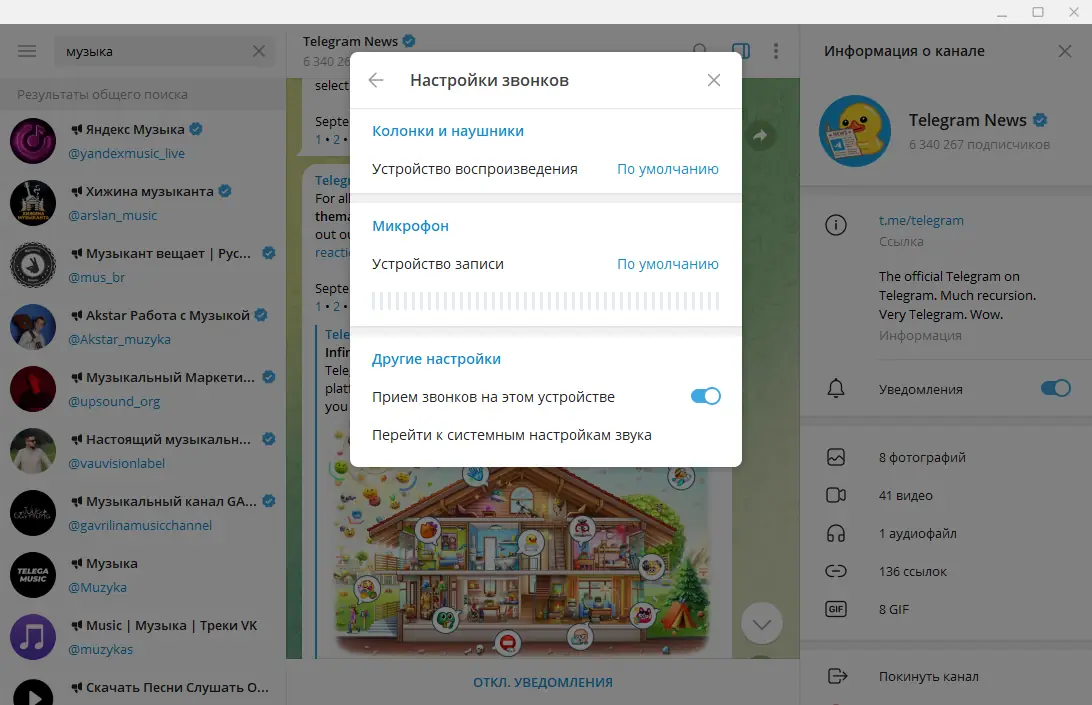
Task: Open Музыкант вещает channel result
Action: (x=143, y=265)
